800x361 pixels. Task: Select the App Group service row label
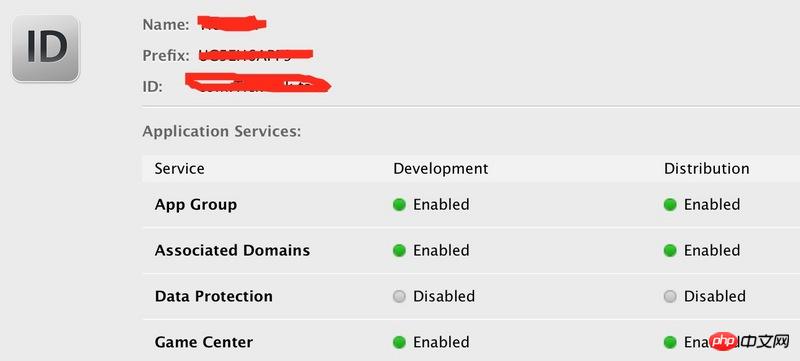(x=196, y=205)
